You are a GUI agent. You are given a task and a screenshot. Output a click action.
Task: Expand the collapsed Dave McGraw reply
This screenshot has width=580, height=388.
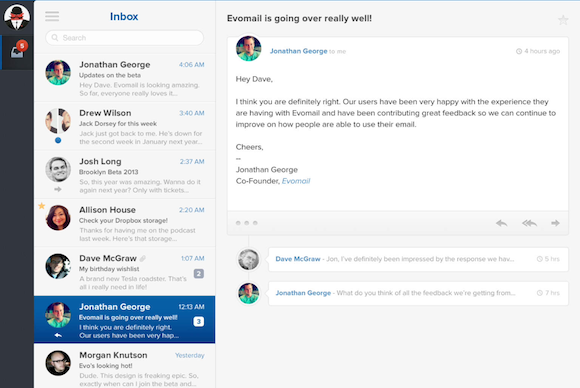tap(418, 259)
